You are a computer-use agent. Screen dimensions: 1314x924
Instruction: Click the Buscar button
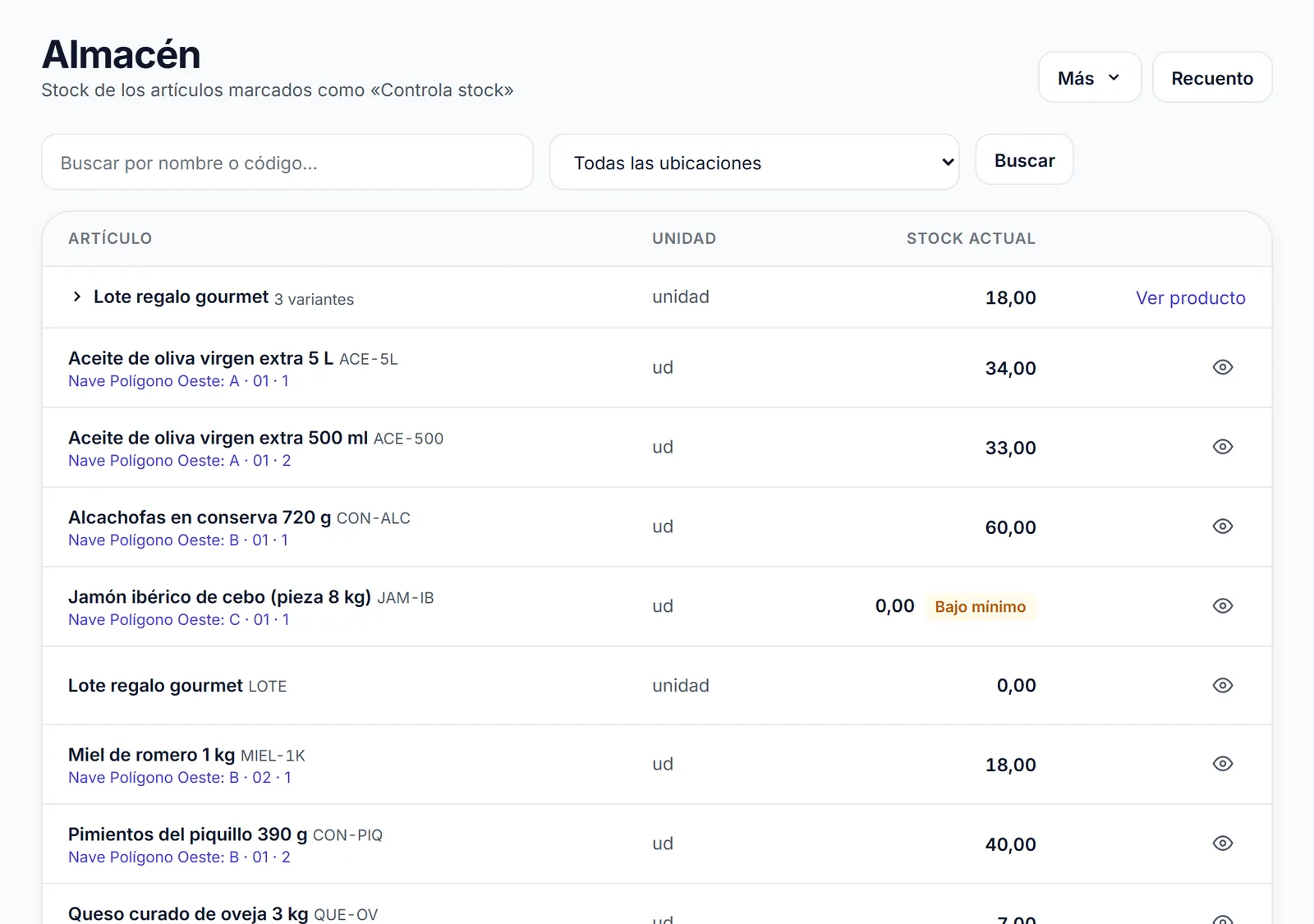tap(1024, 159)
